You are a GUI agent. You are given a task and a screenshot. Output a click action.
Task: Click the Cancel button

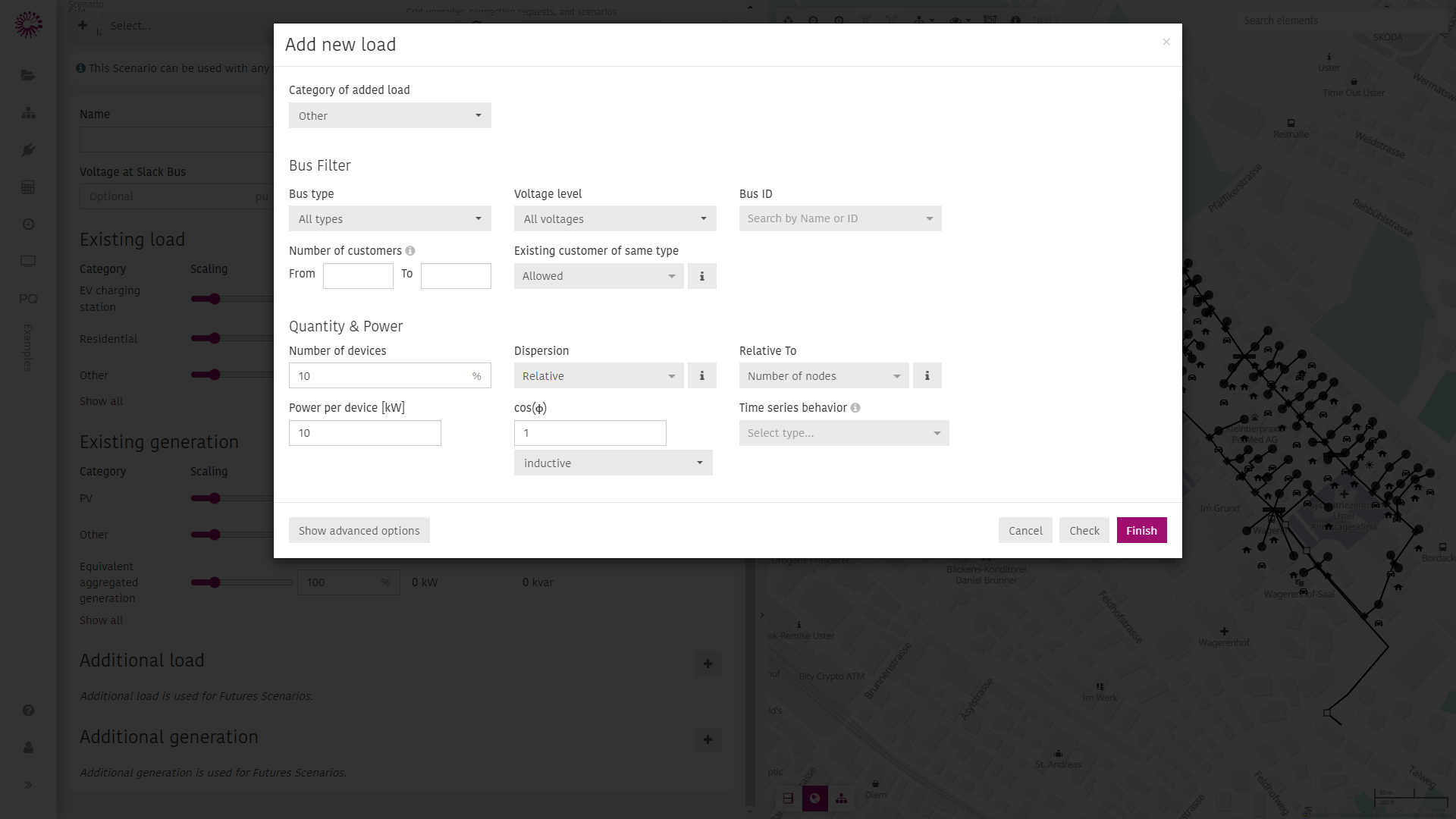[1025, 530]
